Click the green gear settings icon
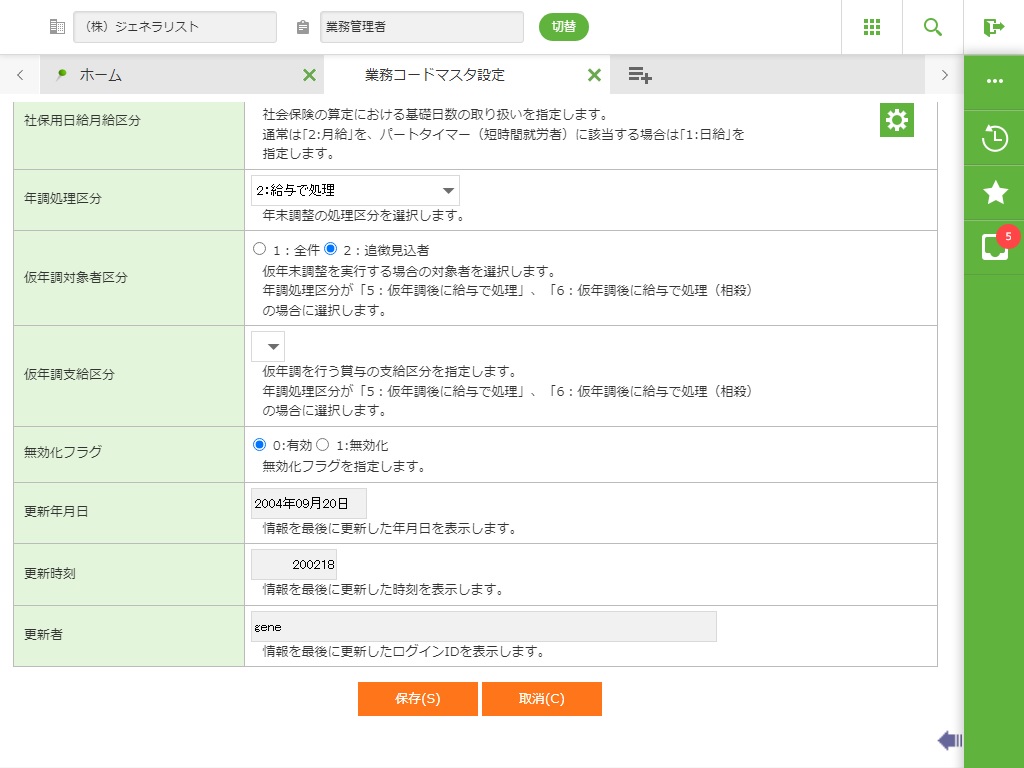The height and width of the screenshot is (768, 1024). click(897, 121)
